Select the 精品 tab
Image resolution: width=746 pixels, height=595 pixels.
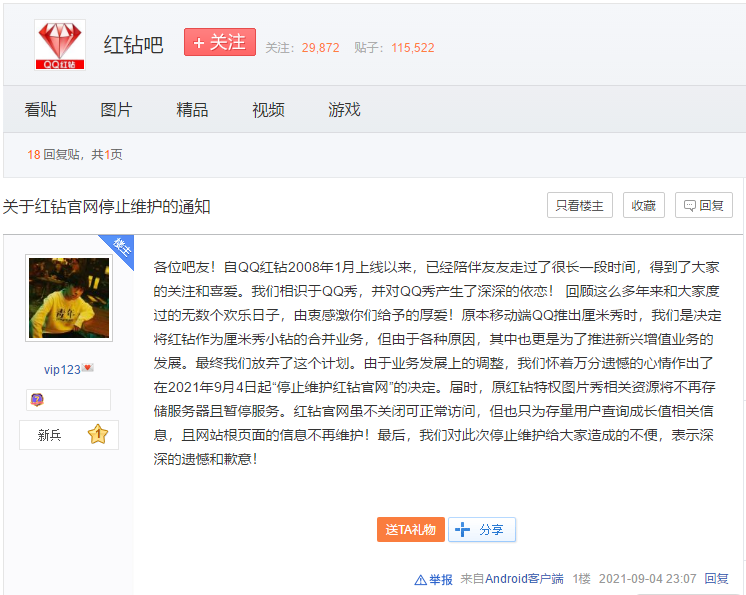click(x=192, y=110)
